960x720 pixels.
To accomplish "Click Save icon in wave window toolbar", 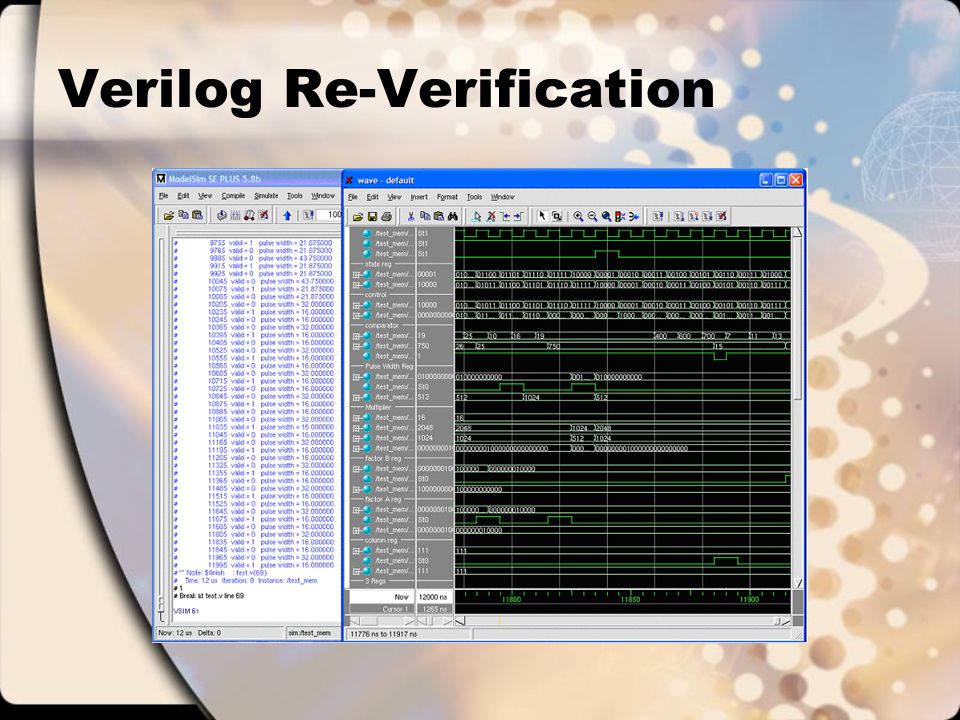I will [372, 217].
